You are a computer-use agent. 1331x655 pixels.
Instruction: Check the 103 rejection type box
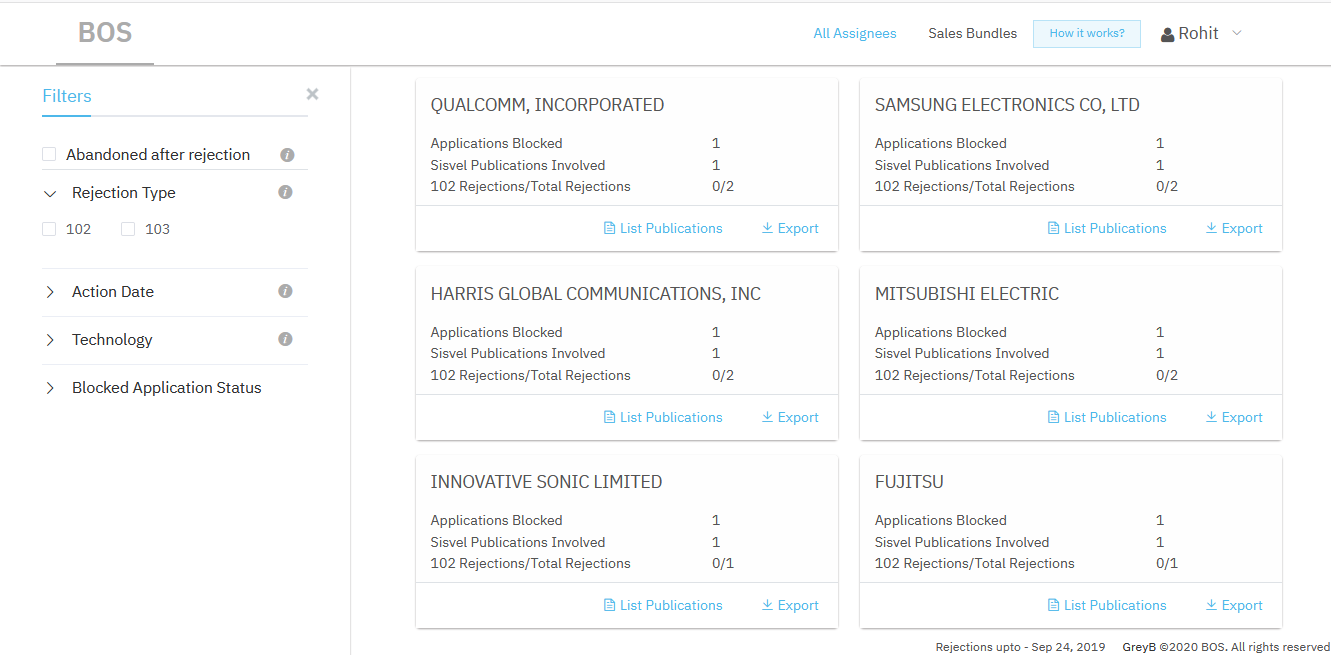pos(128,229)
